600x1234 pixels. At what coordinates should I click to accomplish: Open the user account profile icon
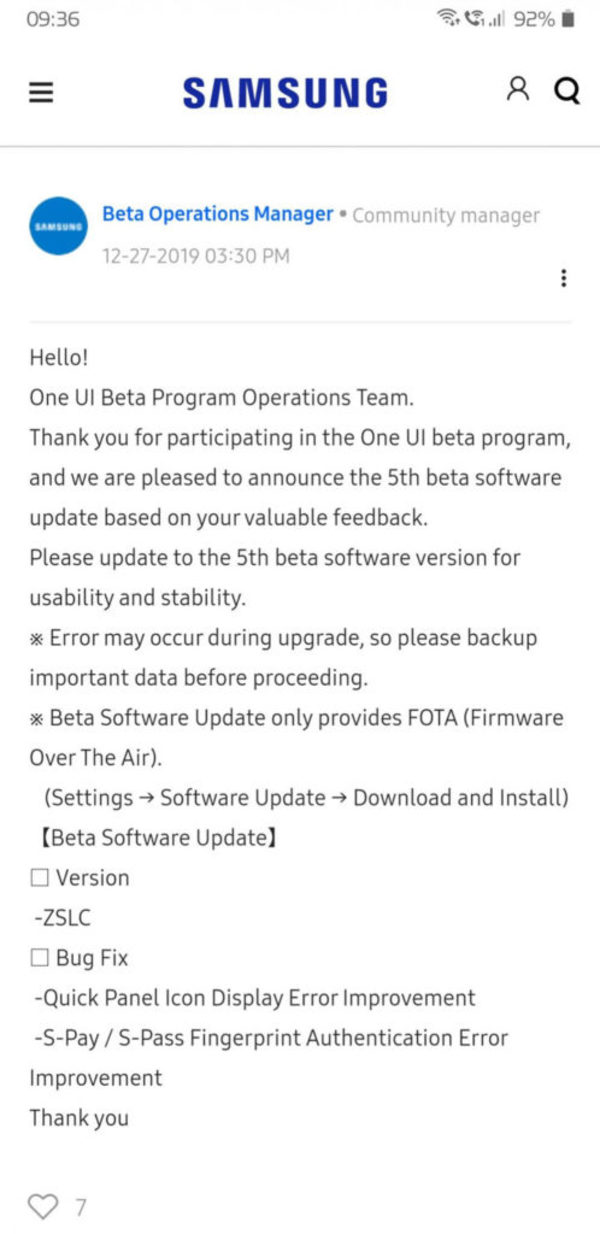coord(517,91)
